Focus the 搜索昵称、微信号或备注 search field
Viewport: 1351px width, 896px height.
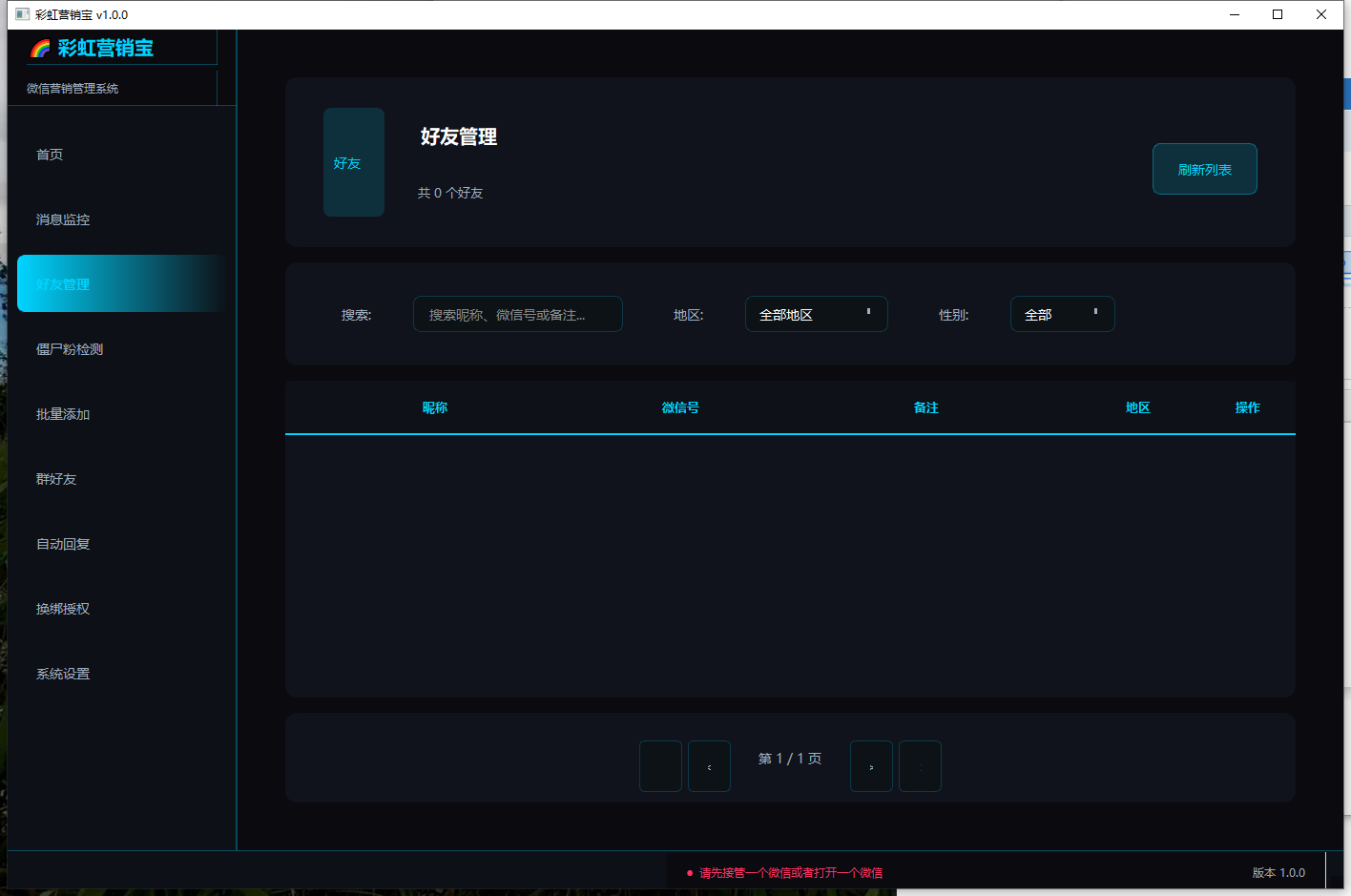[518, 314]
